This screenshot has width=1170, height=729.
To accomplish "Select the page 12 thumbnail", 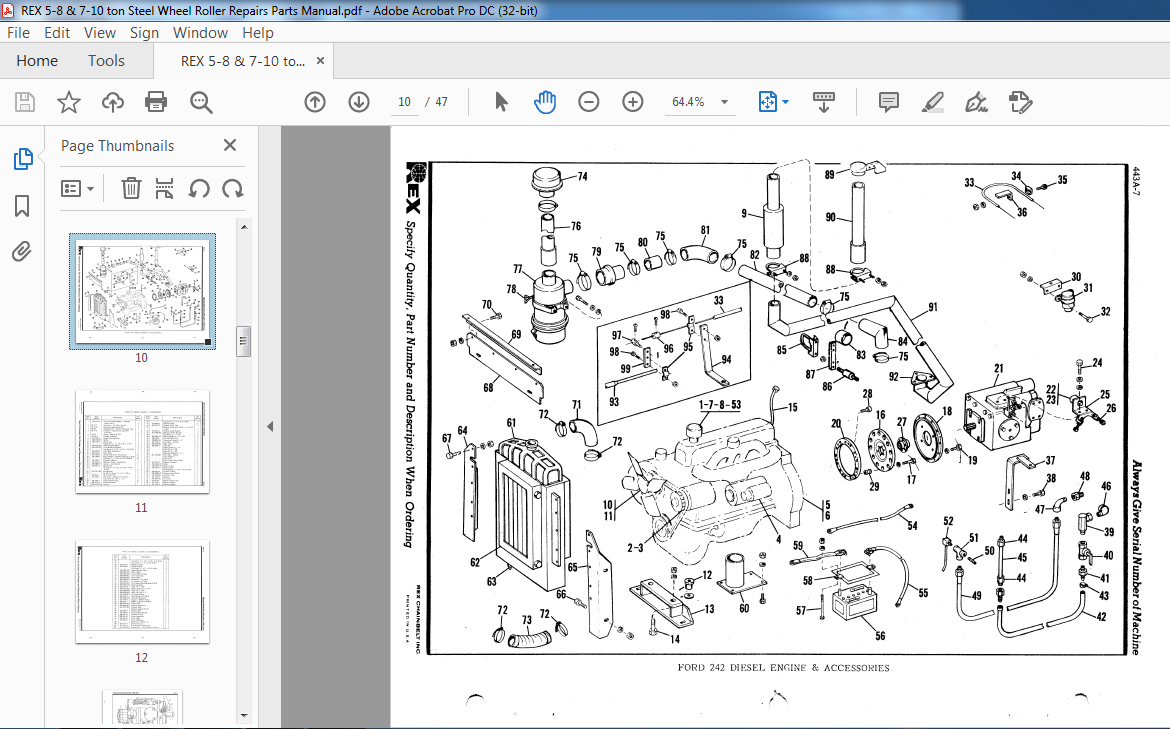I will (143, 592).
